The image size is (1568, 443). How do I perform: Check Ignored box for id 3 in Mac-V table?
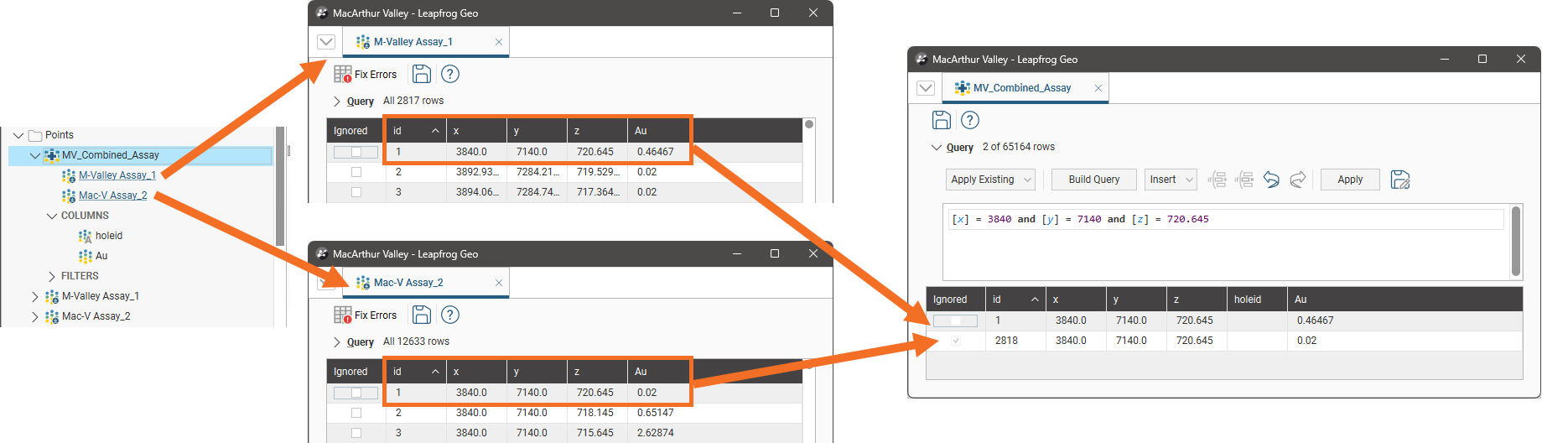[356, 433]
